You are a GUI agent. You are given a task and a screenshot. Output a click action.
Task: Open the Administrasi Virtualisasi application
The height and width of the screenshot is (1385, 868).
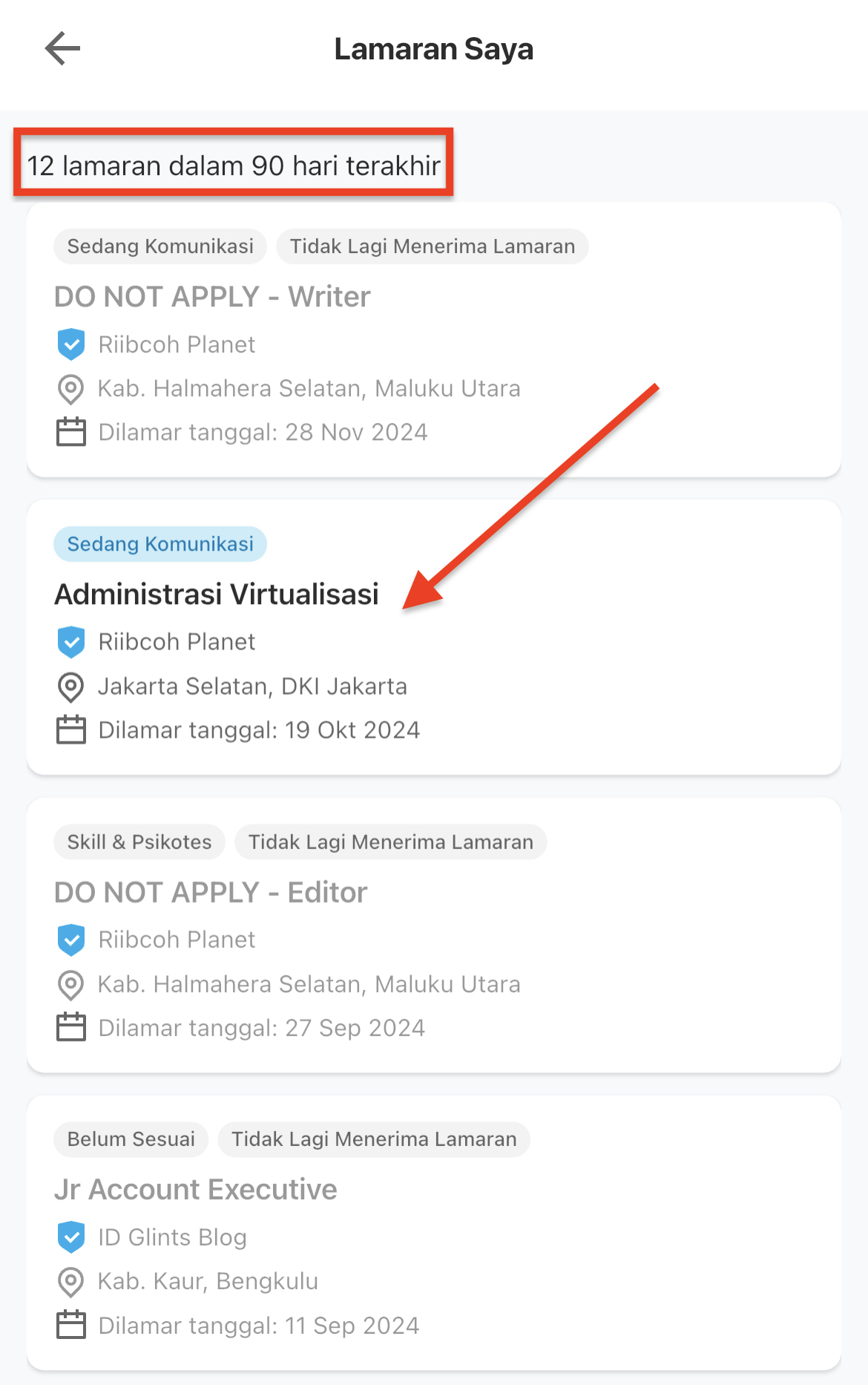click(434, 638)
